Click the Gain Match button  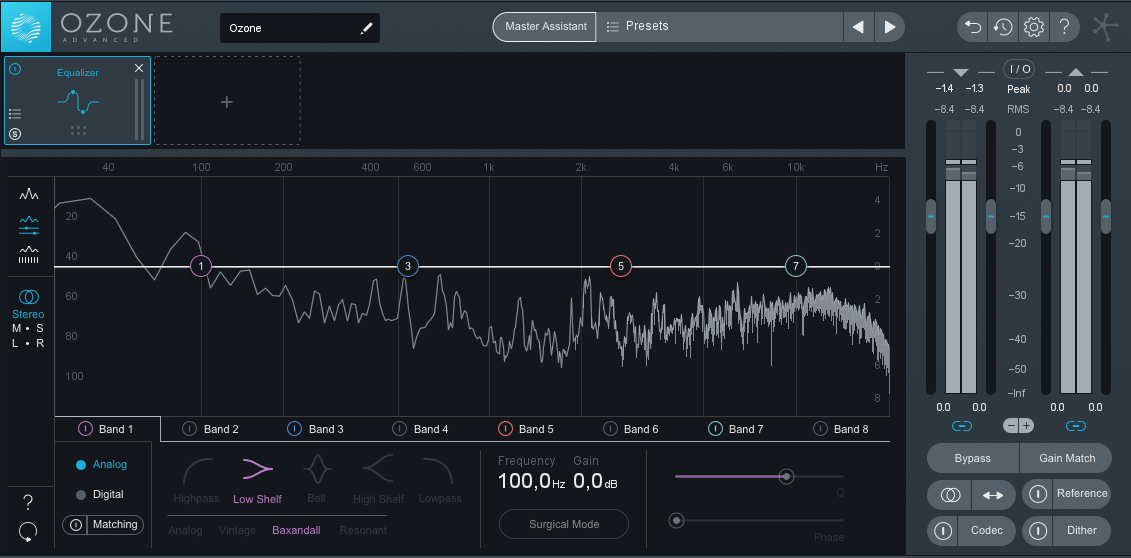tap(1066, 458)
